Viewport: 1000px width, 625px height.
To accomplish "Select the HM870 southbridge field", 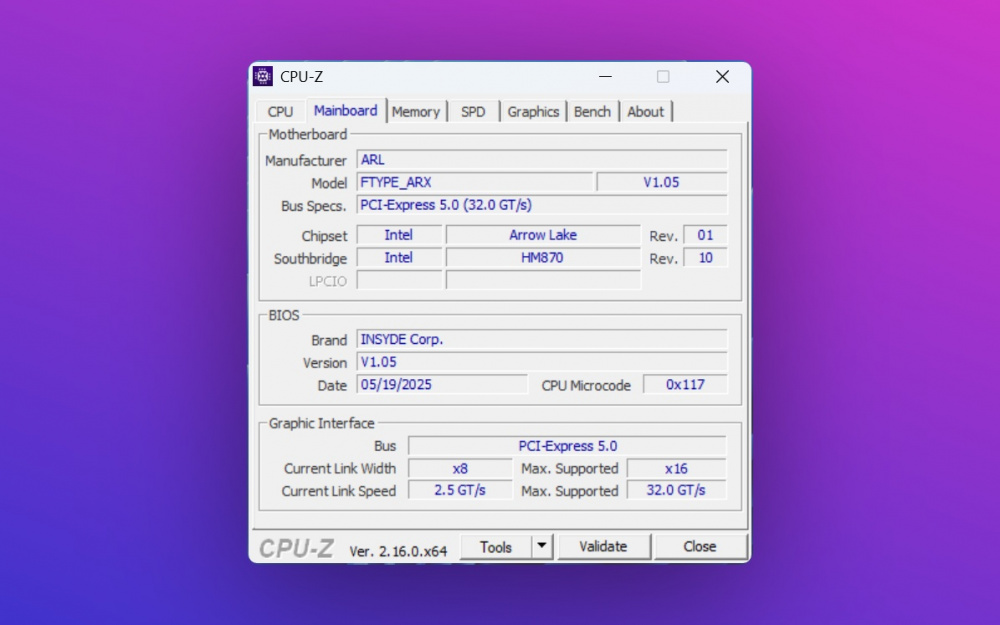I will click(543, 258).
